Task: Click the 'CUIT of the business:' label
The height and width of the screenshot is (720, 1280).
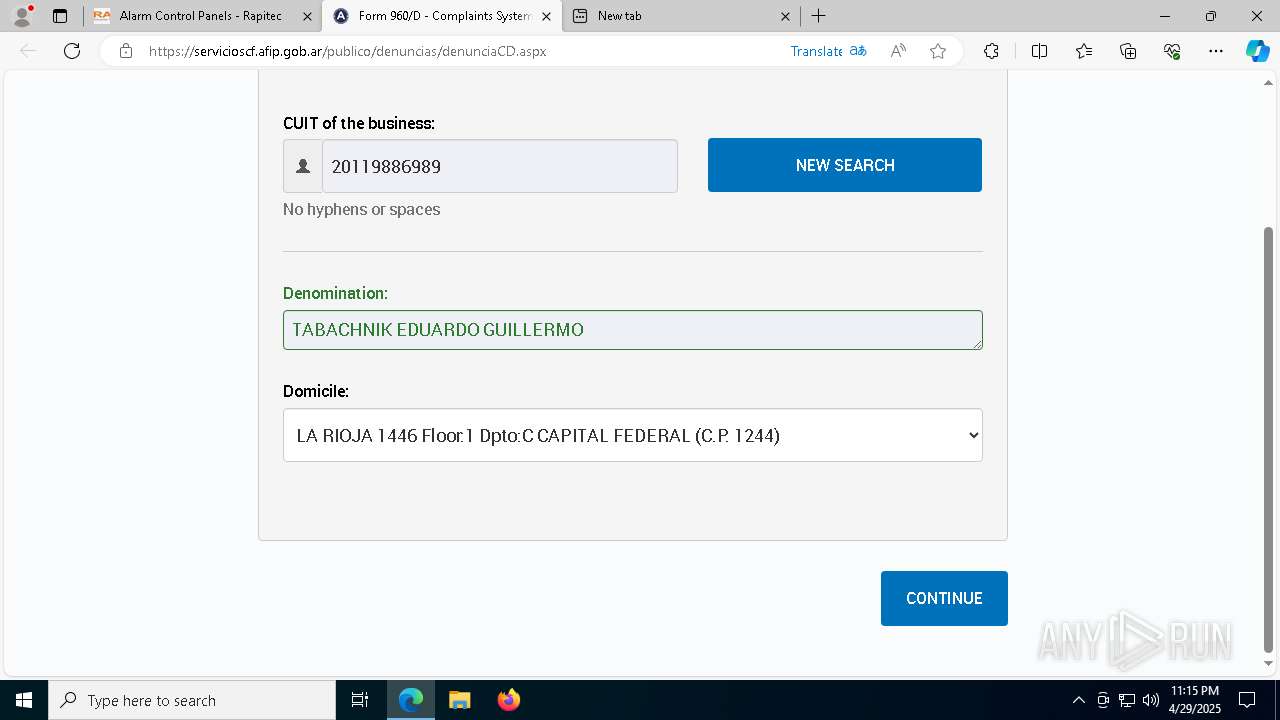Action: [359, 123]
